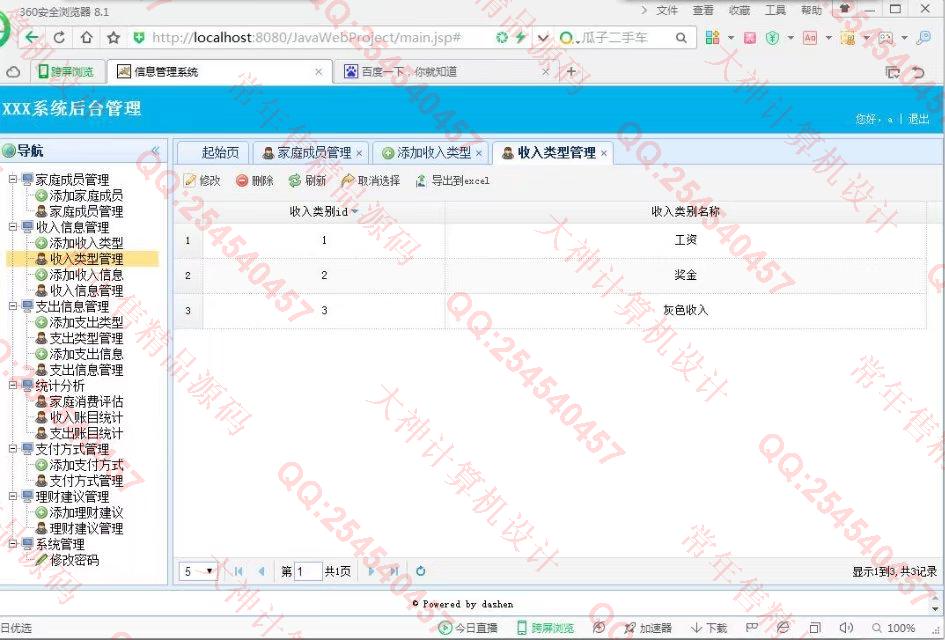Go to first page of grid

[238, 571]
